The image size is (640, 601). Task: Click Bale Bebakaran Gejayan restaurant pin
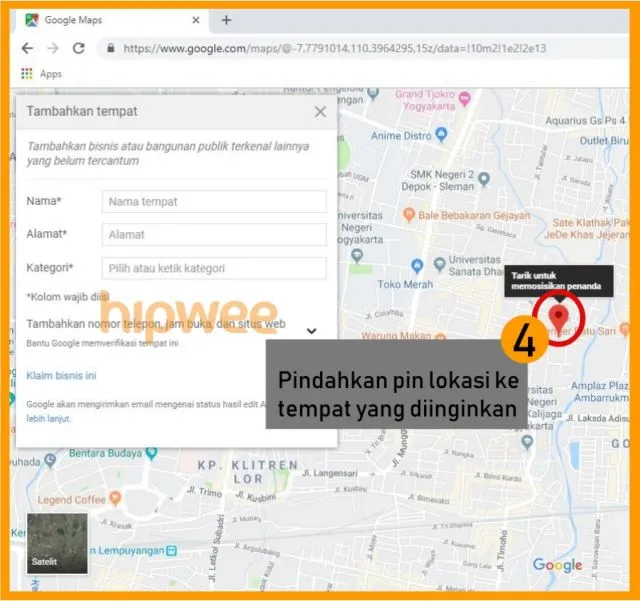[x=409, y=214]
